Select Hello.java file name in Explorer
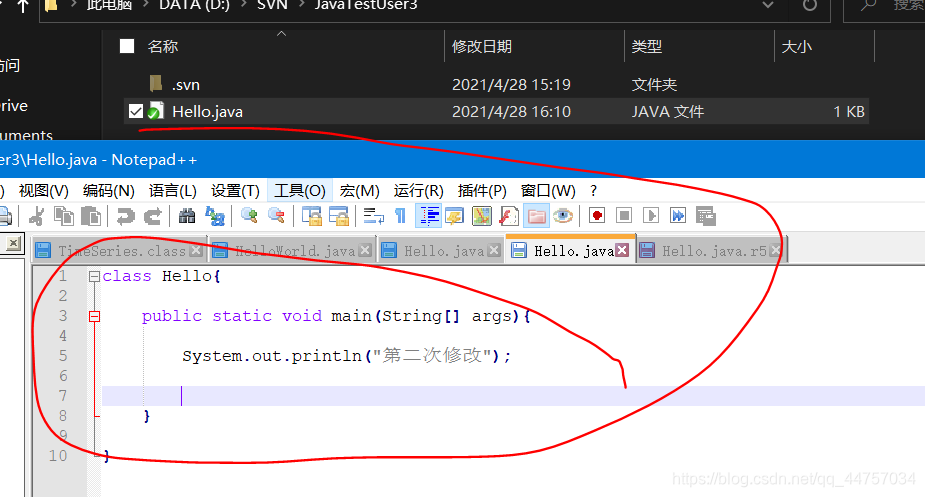925x497 pixels. 207,112
